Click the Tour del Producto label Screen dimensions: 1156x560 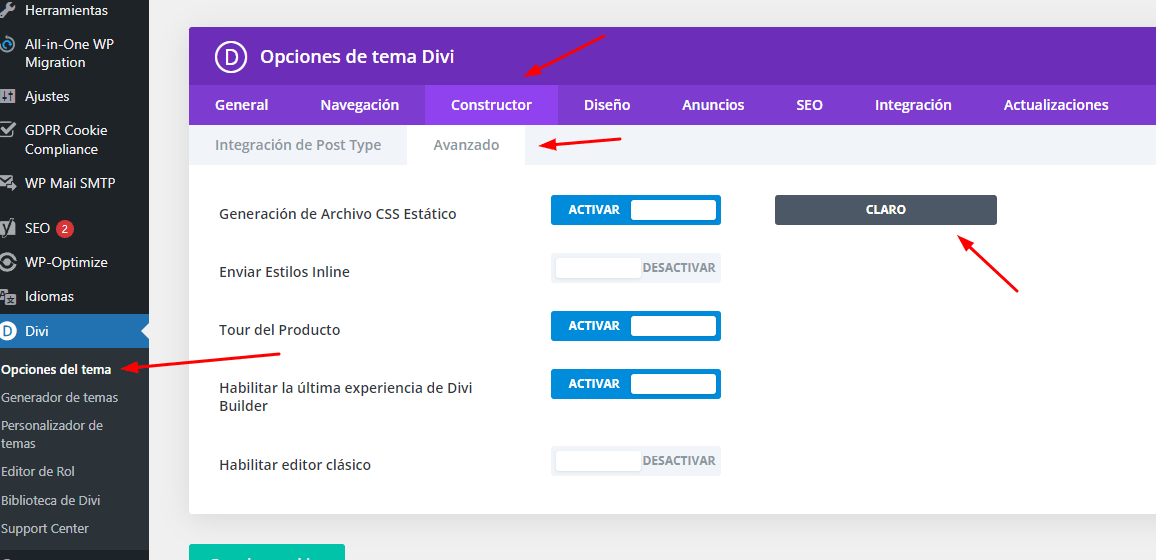[279, 330]
